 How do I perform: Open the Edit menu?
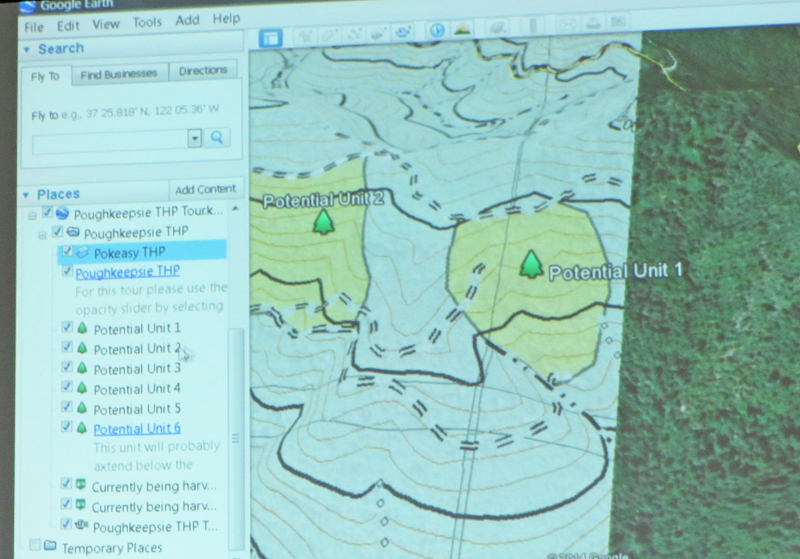pyautogui.click(x=68, y=26)
